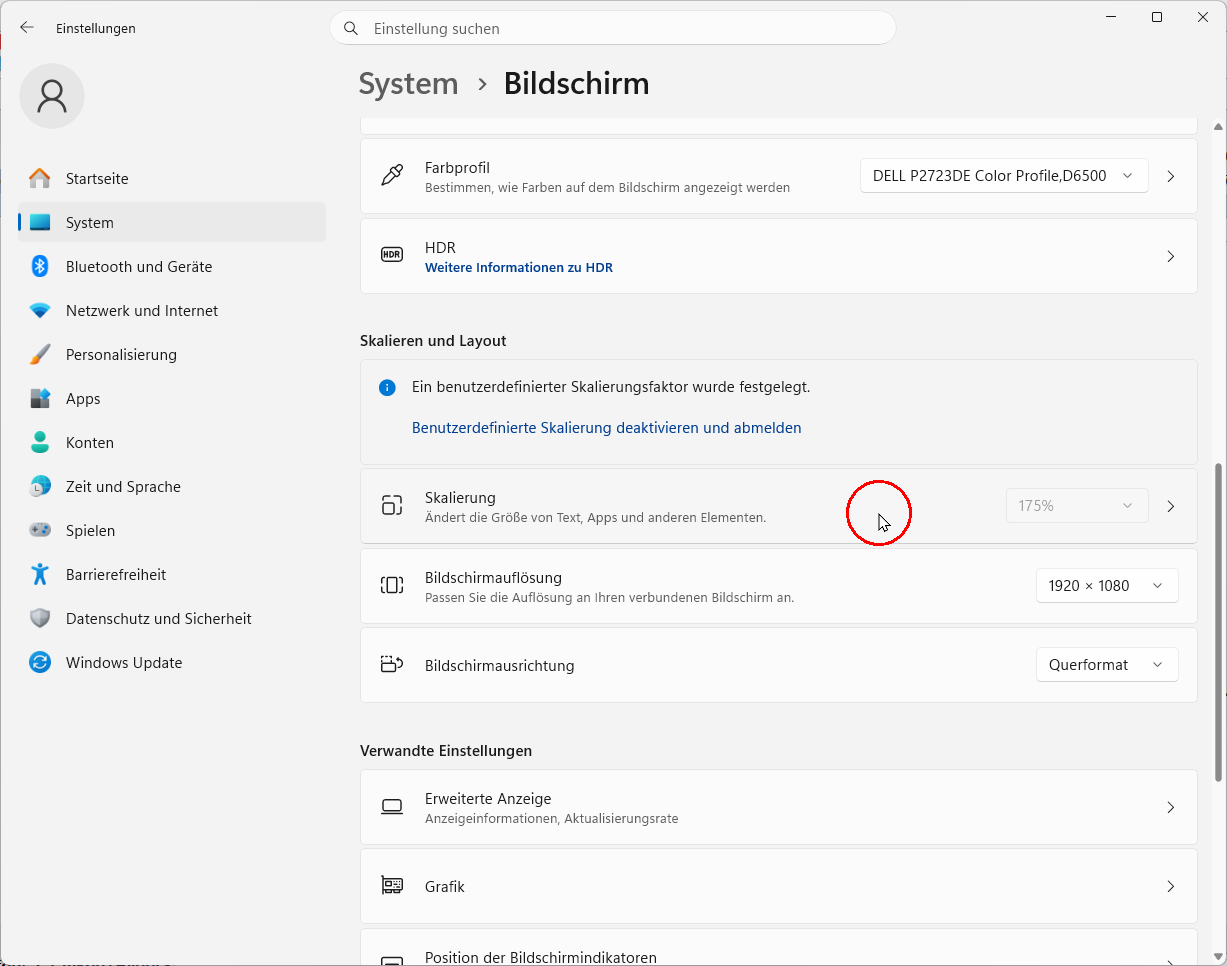This screenshot has height=966, width=1227.
Task: Click the Weitere Informationen zu HDR link
Action: [x=519, y=268]
